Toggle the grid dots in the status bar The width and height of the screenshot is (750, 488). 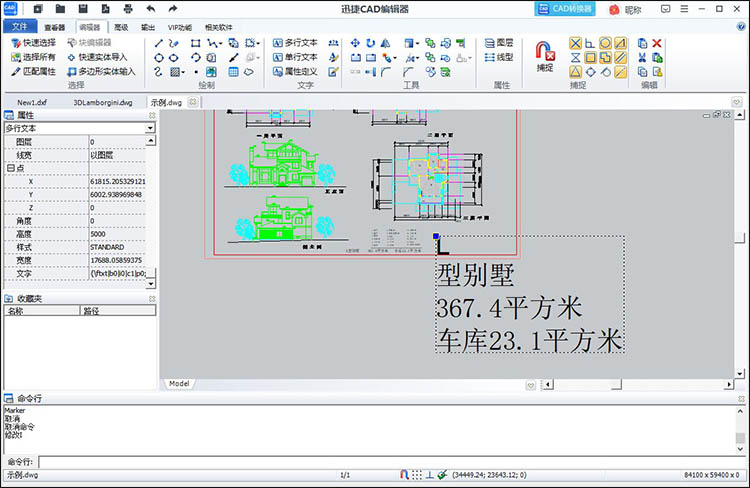click(x=417, y=475)
